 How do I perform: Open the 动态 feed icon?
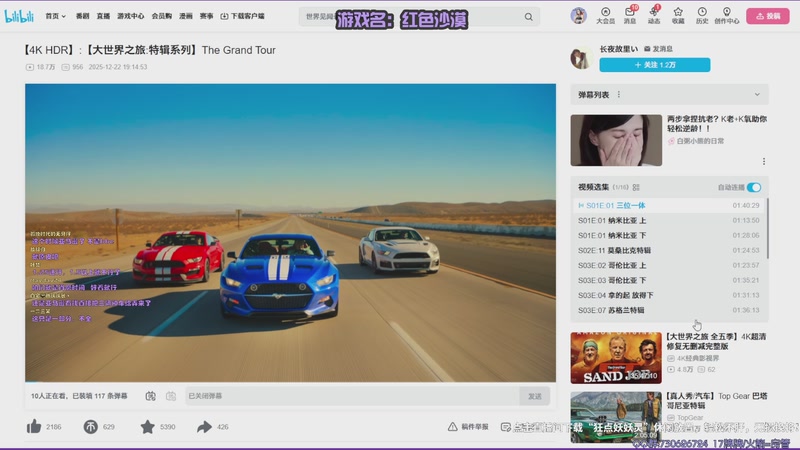(x=654, y=16)
